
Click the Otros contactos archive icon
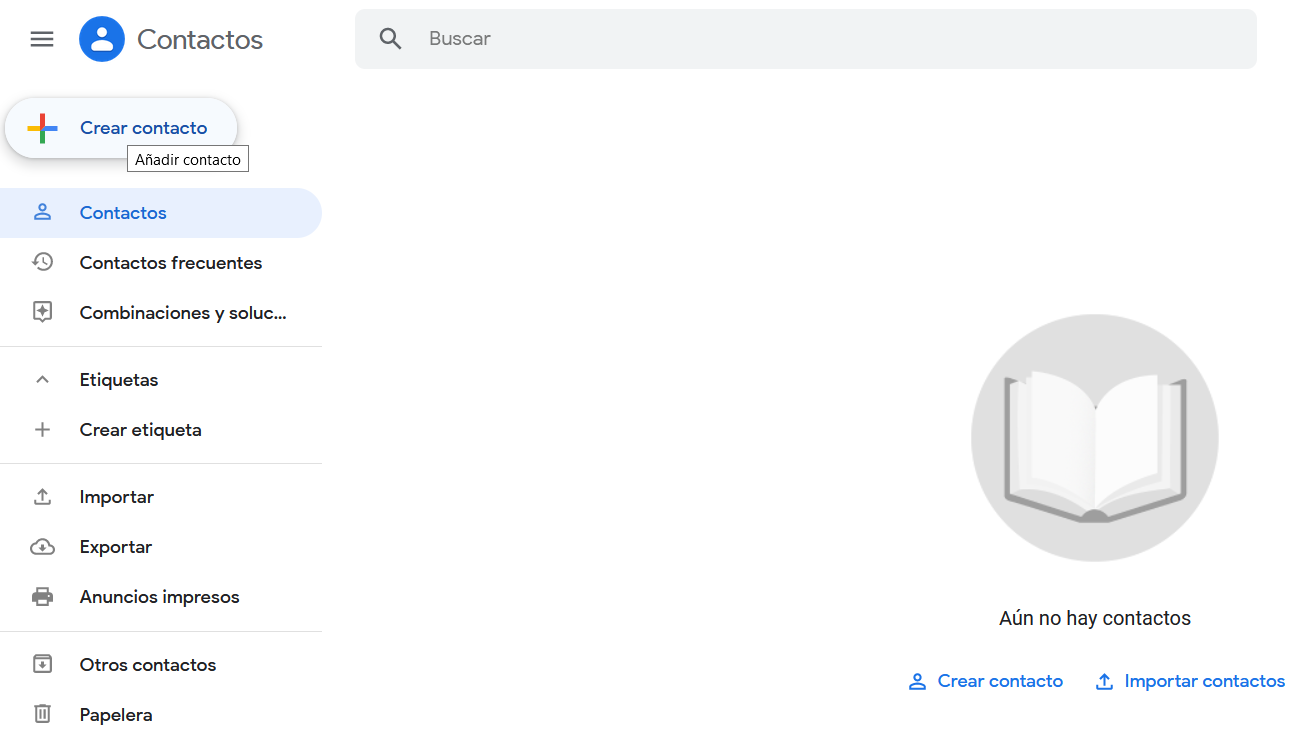coord(42,664)
